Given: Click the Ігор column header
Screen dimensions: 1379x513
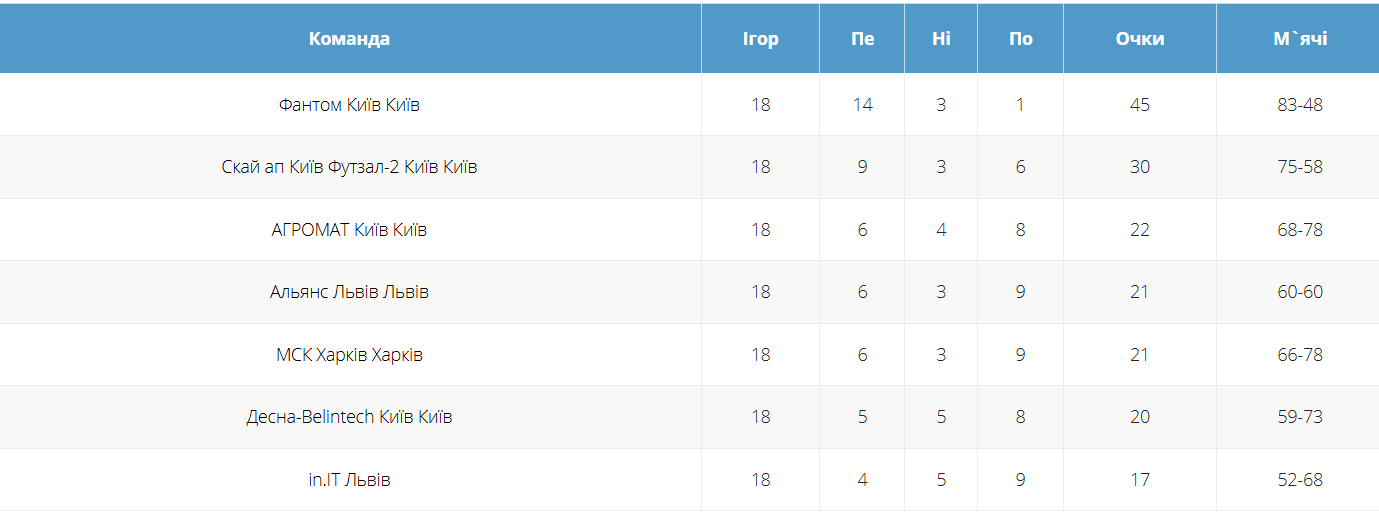Looking at the screenshot, I should [x=760, y=39].
